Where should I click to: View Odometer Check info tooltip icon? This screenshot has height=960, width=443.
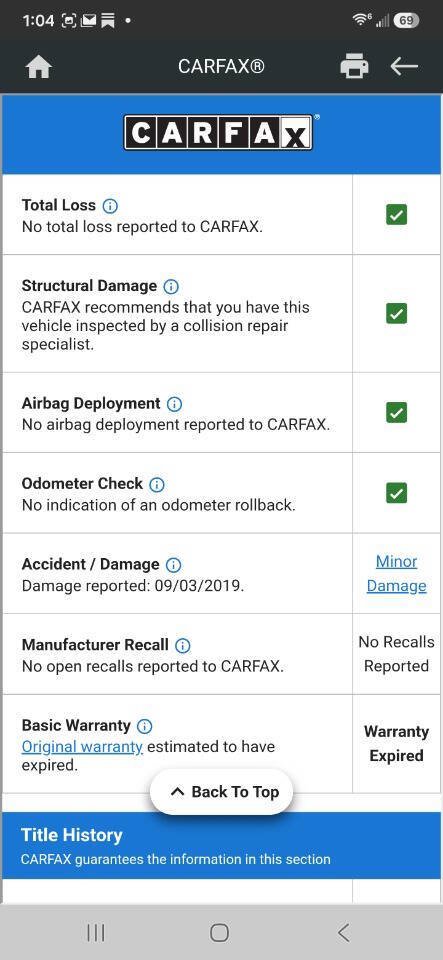point(157,484)
